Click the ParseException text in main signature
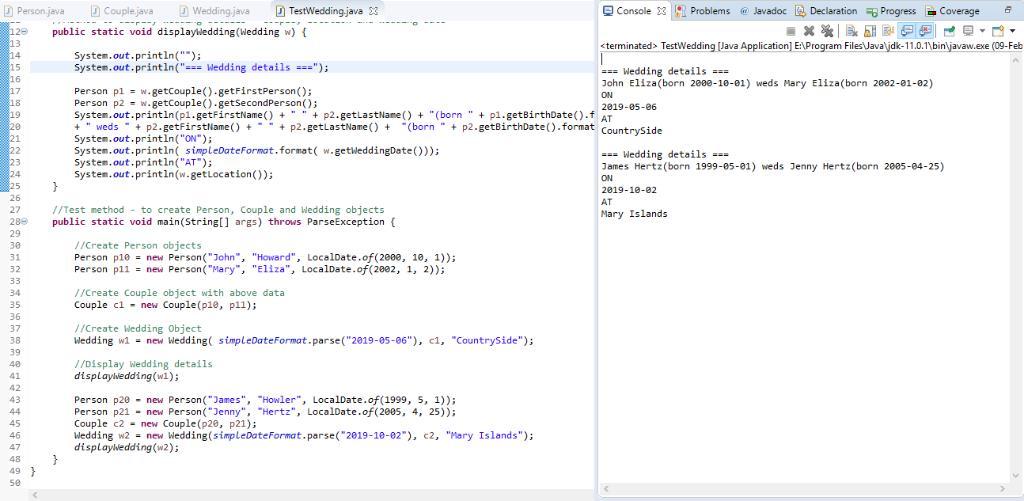The height and width of the screenshot is (501, 1024). [345, 221]
